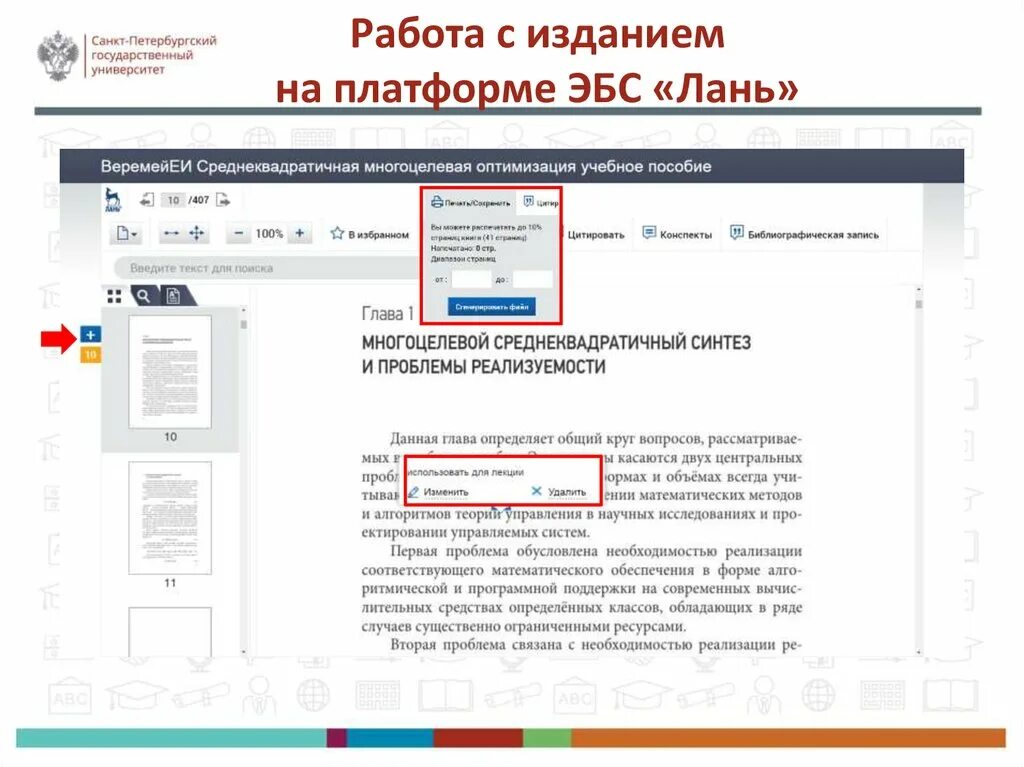
Task: Click the /407 total pages text
Action: pos(199,200)
